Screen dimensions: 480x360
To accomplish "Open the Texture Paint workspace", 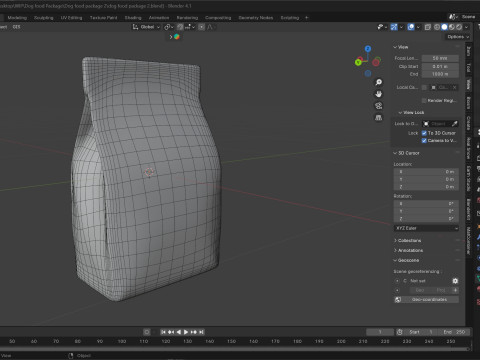I will [x=103, y=18].
